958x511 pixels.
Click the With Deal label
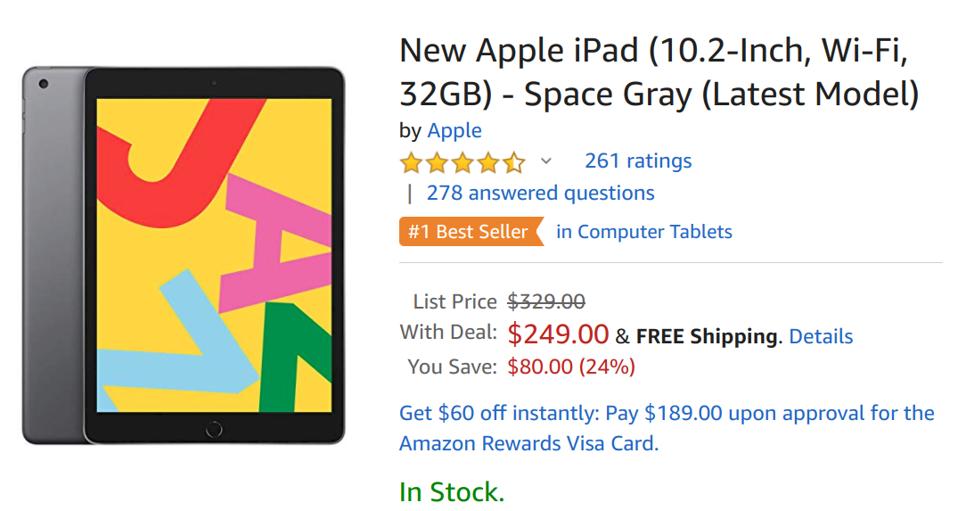click(448, 332)
